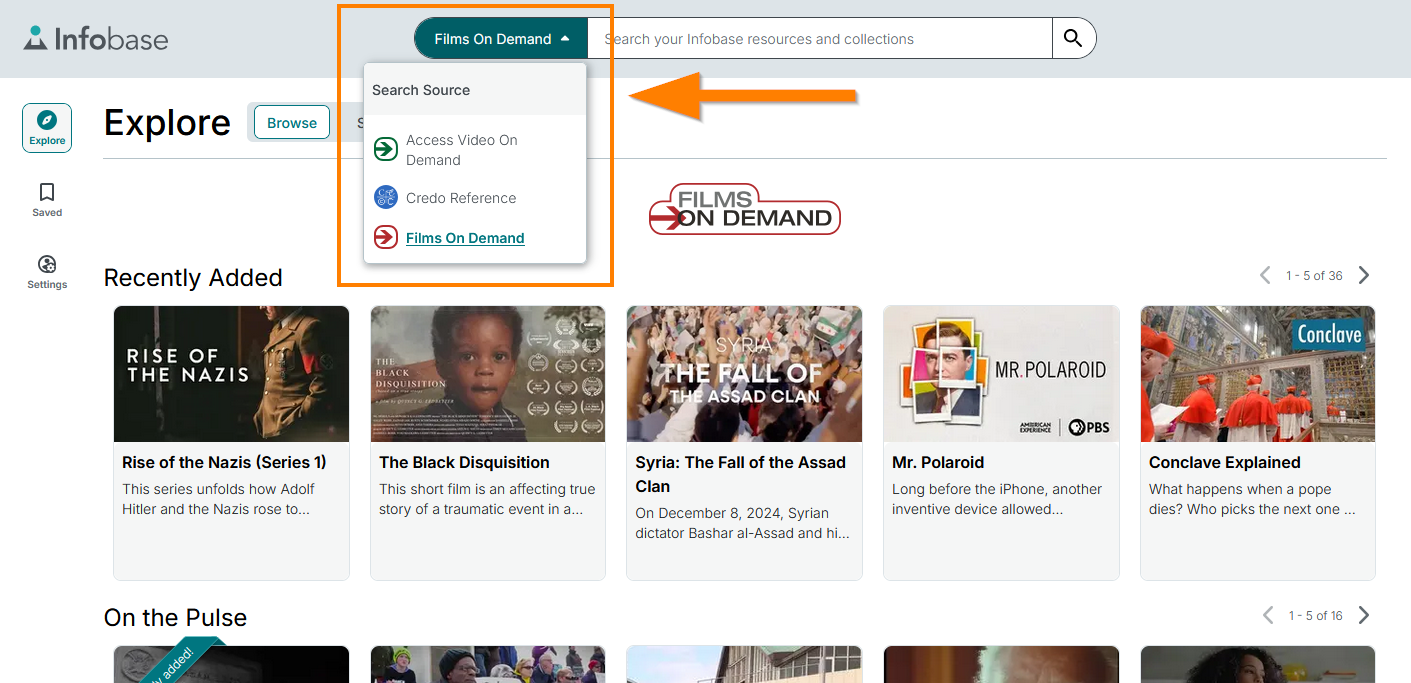
Task: Open Mr. Polaroid thumbnail
Action: 1001,374
